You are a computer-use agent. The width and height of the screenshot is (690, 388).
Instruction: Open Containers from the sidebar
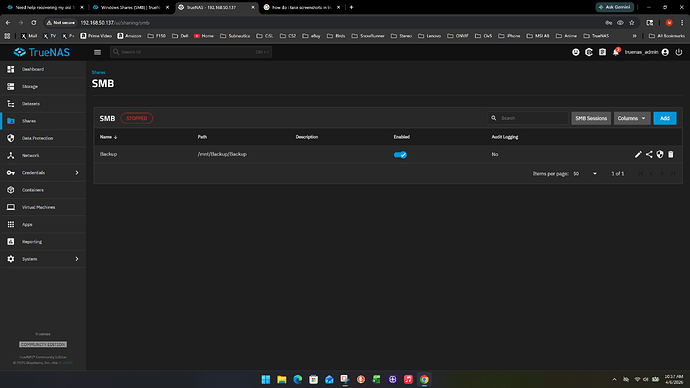[x=43, y=190]
